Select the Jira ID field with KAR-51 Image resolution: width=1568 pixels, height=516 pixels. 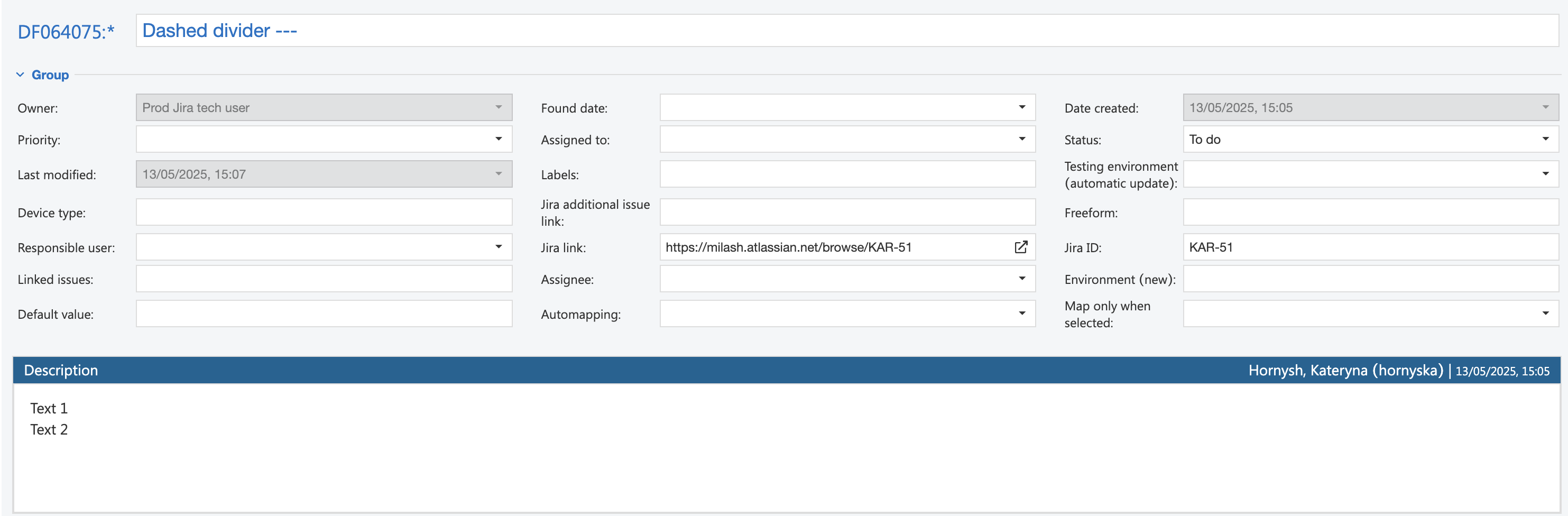(x=1370, y=247)
